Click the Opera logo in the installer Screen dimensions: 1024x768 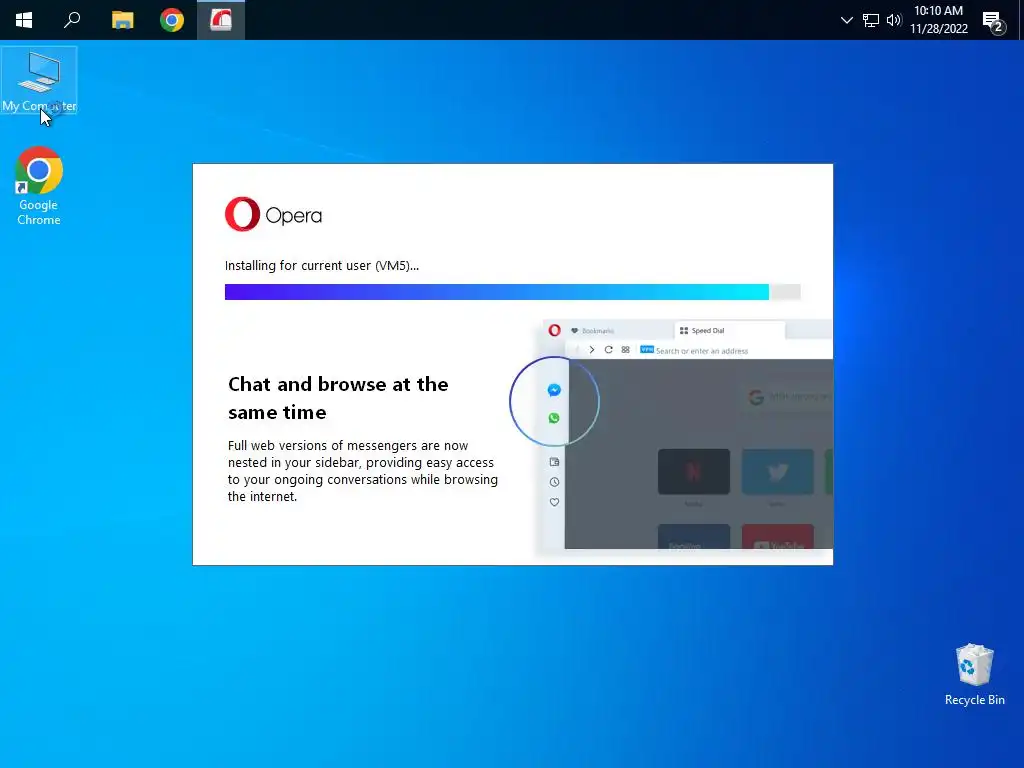[x=273, y=214]
